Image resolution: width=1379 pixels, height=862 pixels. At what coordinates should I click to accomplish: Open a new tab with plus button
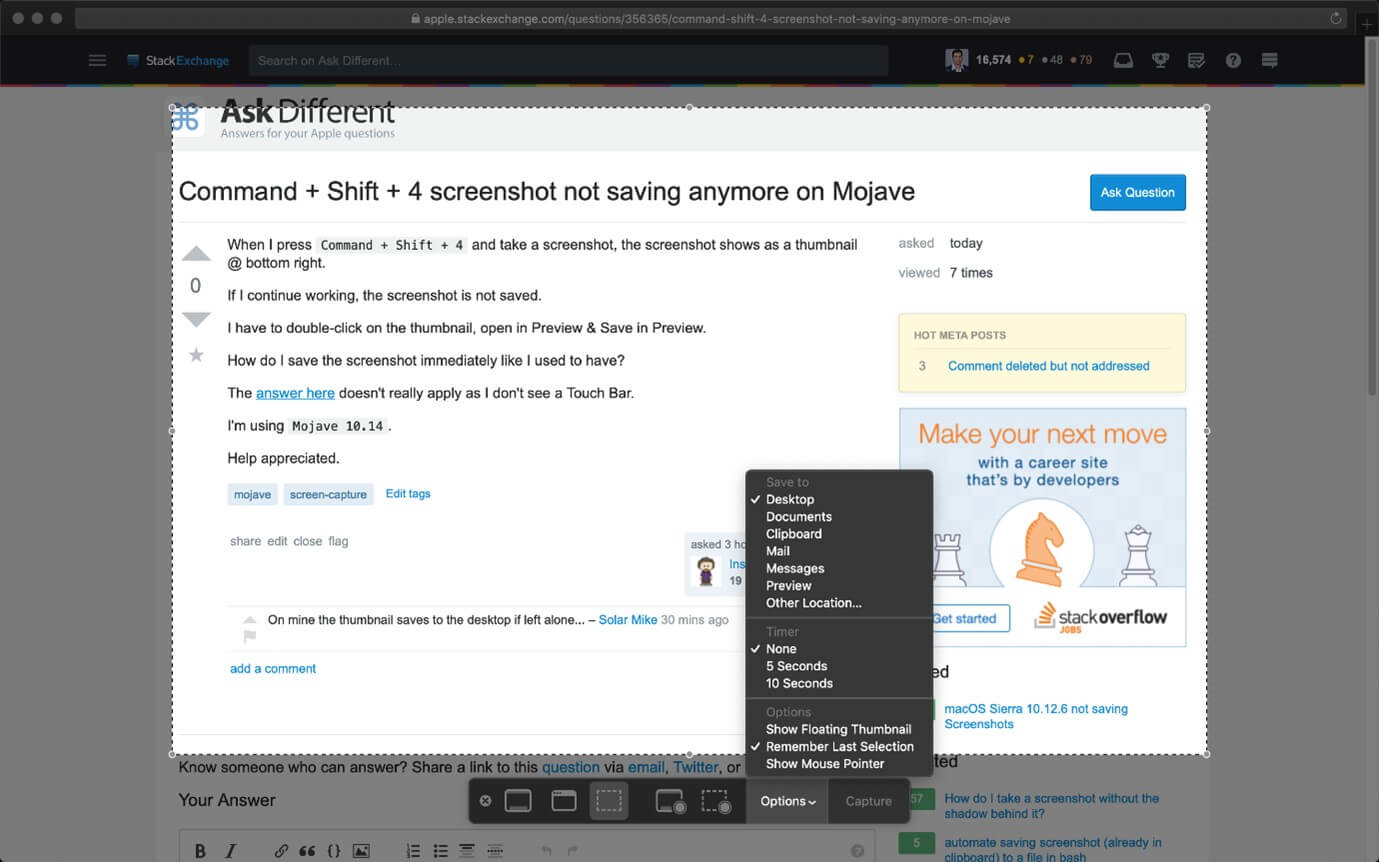click(1366, 24)
